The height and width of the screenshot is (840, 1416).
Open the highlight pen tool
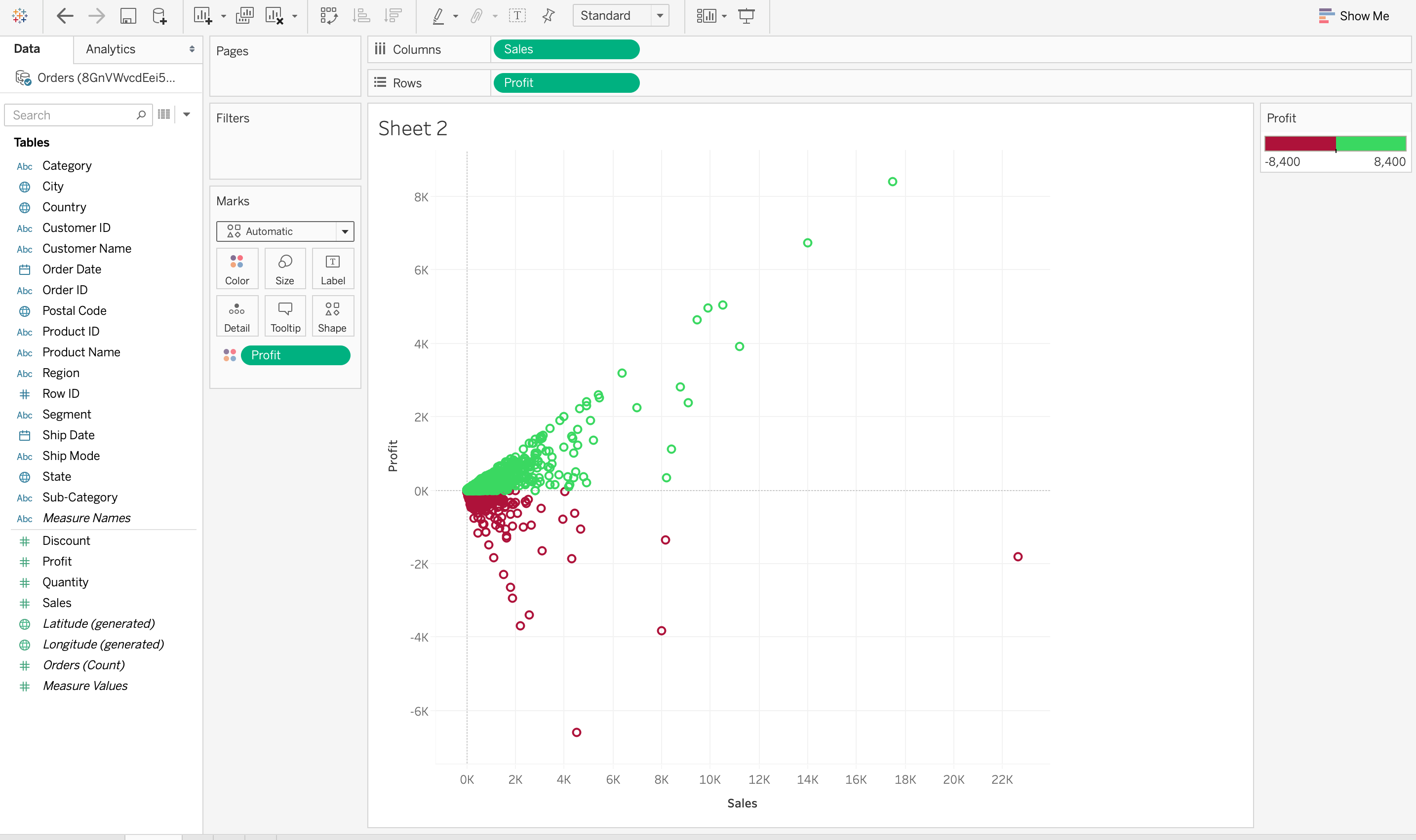point(438,15)
